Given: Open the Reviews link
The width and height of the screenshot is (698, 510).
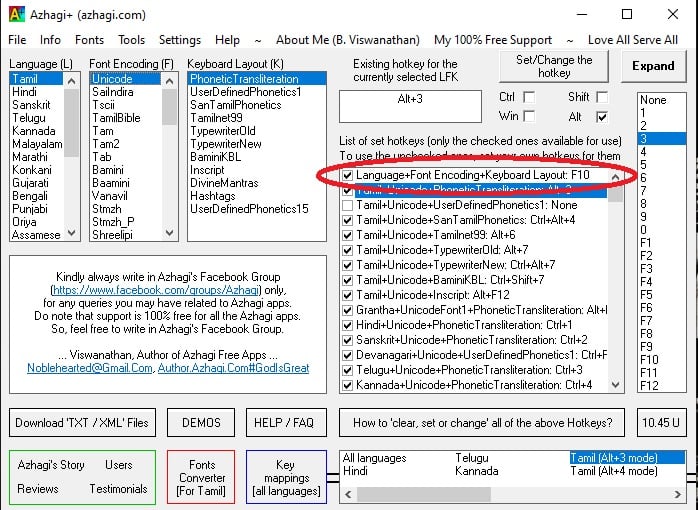Looking at the screenshot, I should (38, 489).
